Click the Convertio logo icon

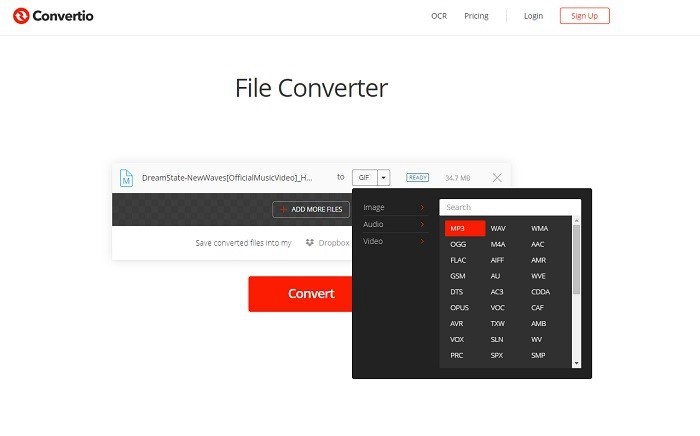click(x=23, y=16)
